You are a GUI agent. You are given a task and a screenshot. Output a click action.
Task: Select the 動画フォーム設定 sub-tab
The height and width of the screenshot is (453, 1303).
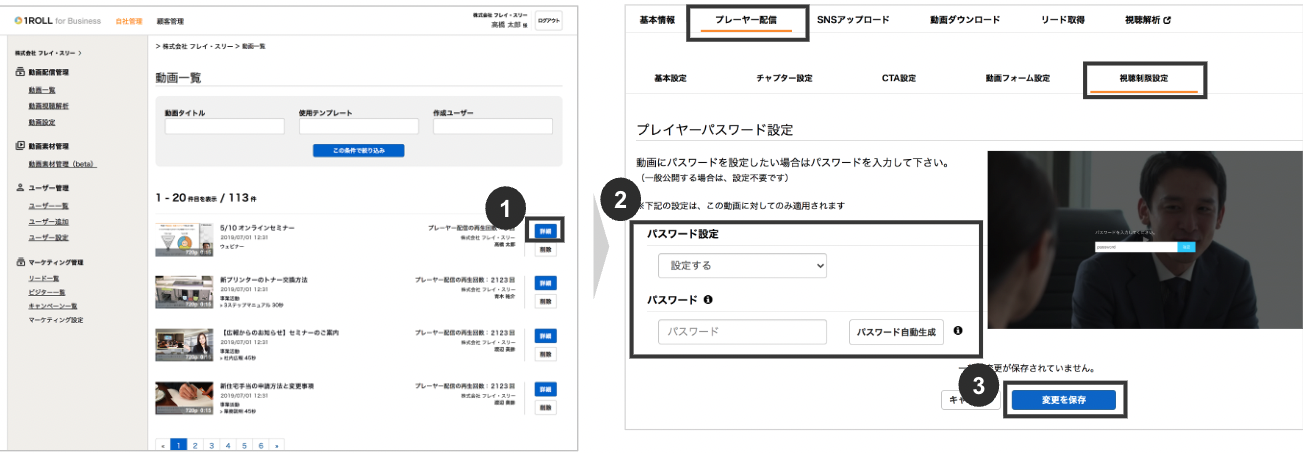click(1017, 78)
